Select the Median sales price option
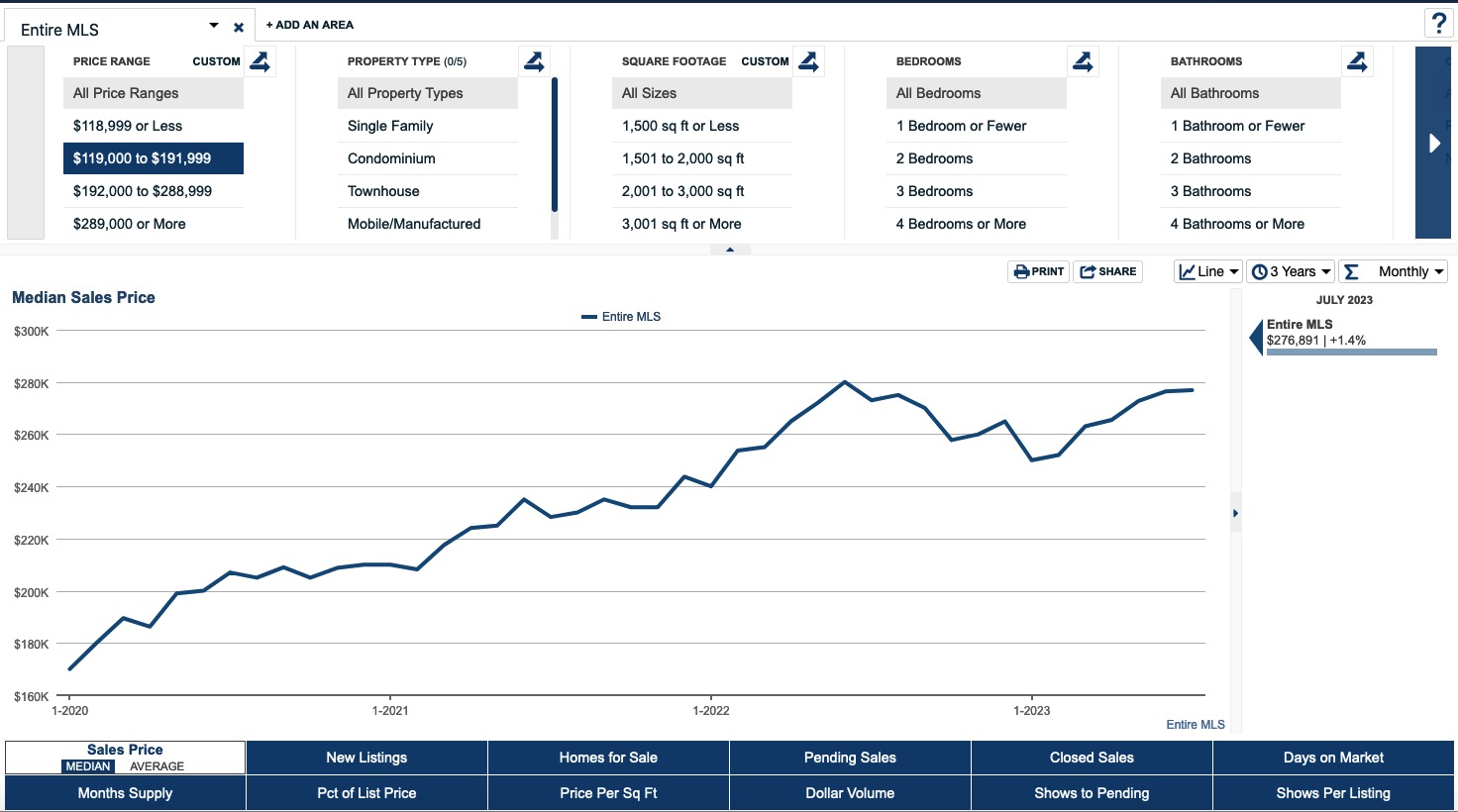1458x812 pixels. (88, 766)
